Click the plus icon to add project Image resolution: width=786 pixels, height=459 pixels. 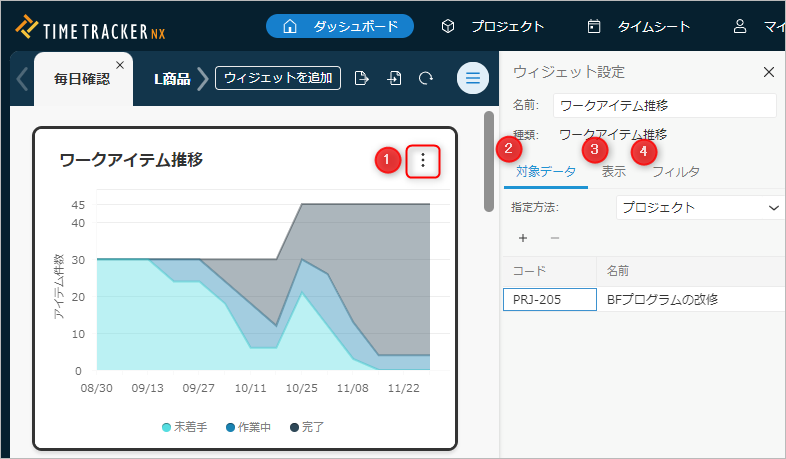point(523,238)
